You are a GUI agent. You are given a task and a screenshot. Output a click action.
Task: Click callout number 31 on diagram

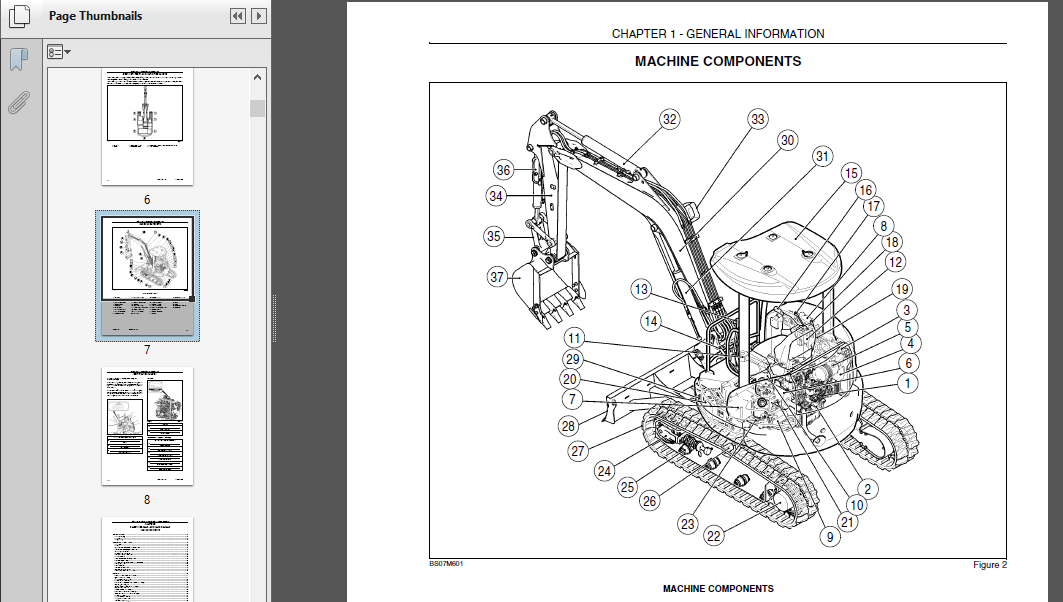coord(822,157)
